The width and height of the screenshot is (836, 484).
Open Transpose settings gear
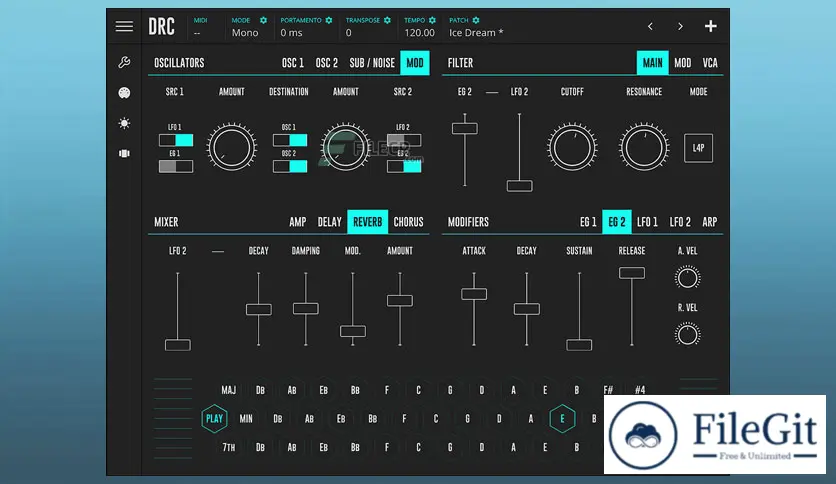click(388, 20)
